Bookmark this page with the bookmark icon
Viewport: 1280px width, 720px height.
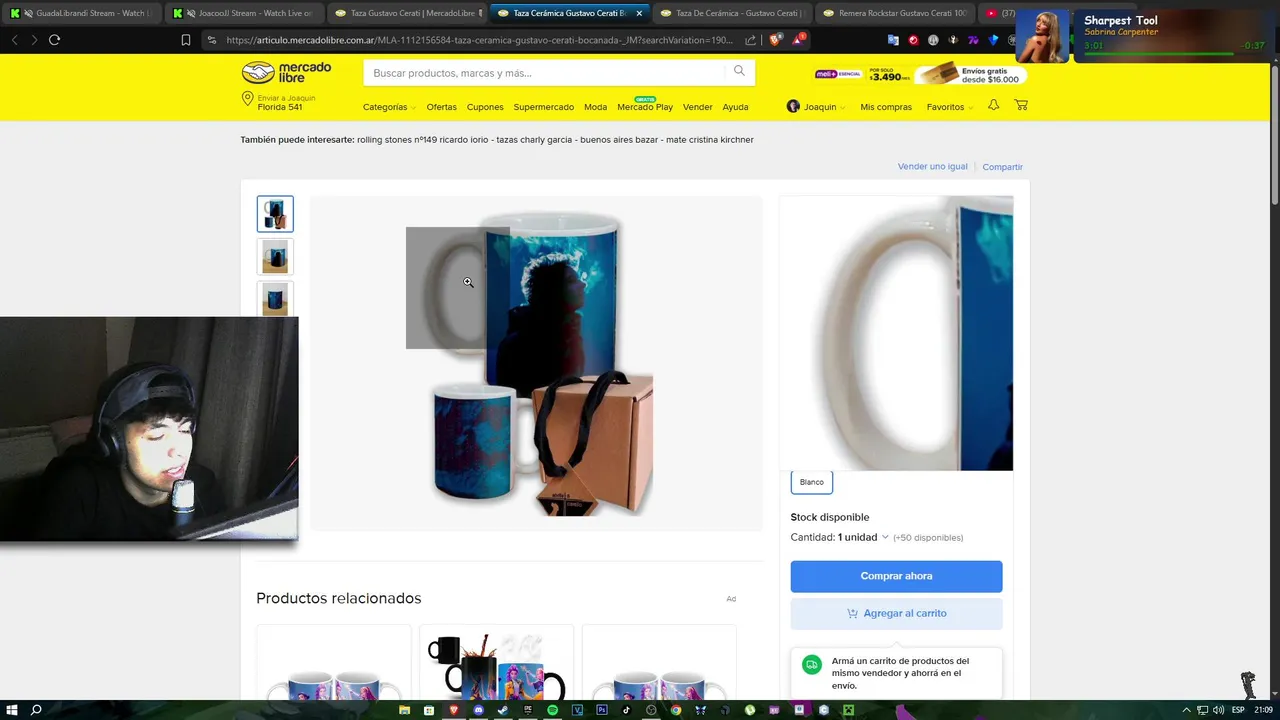186,40
